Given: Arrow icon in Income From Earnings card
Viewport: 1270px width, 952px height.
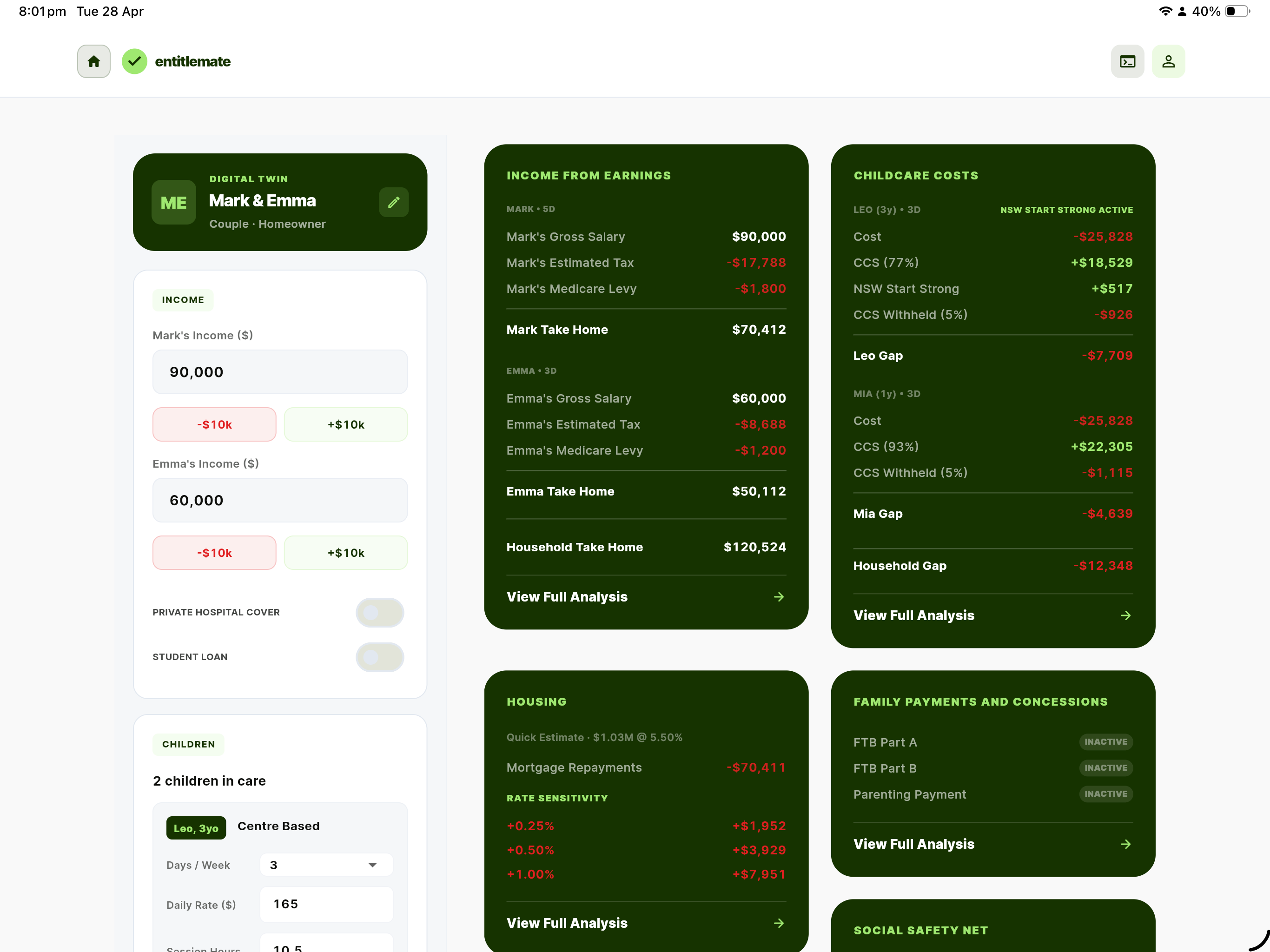Looking at the screenshot, I should [779, 597].
